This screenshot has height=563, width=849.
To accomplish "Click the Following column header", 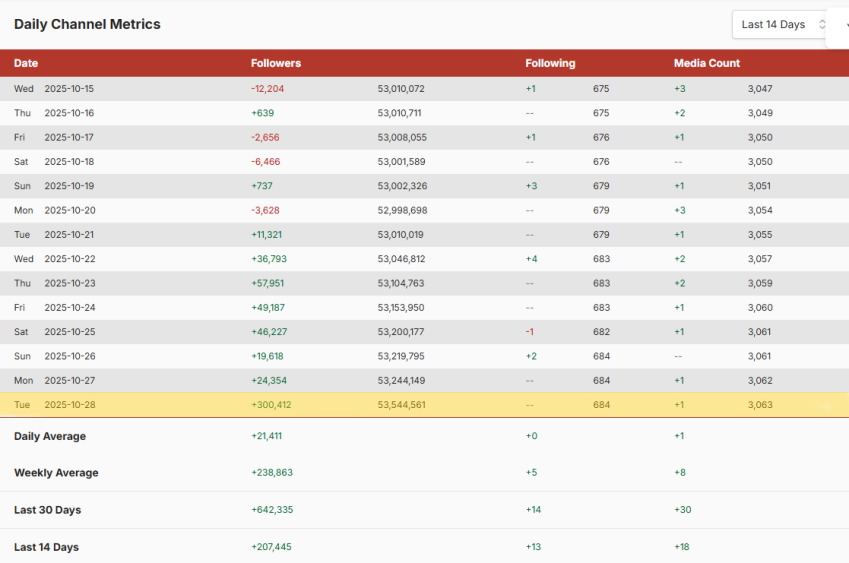I will tap(550, 63).
